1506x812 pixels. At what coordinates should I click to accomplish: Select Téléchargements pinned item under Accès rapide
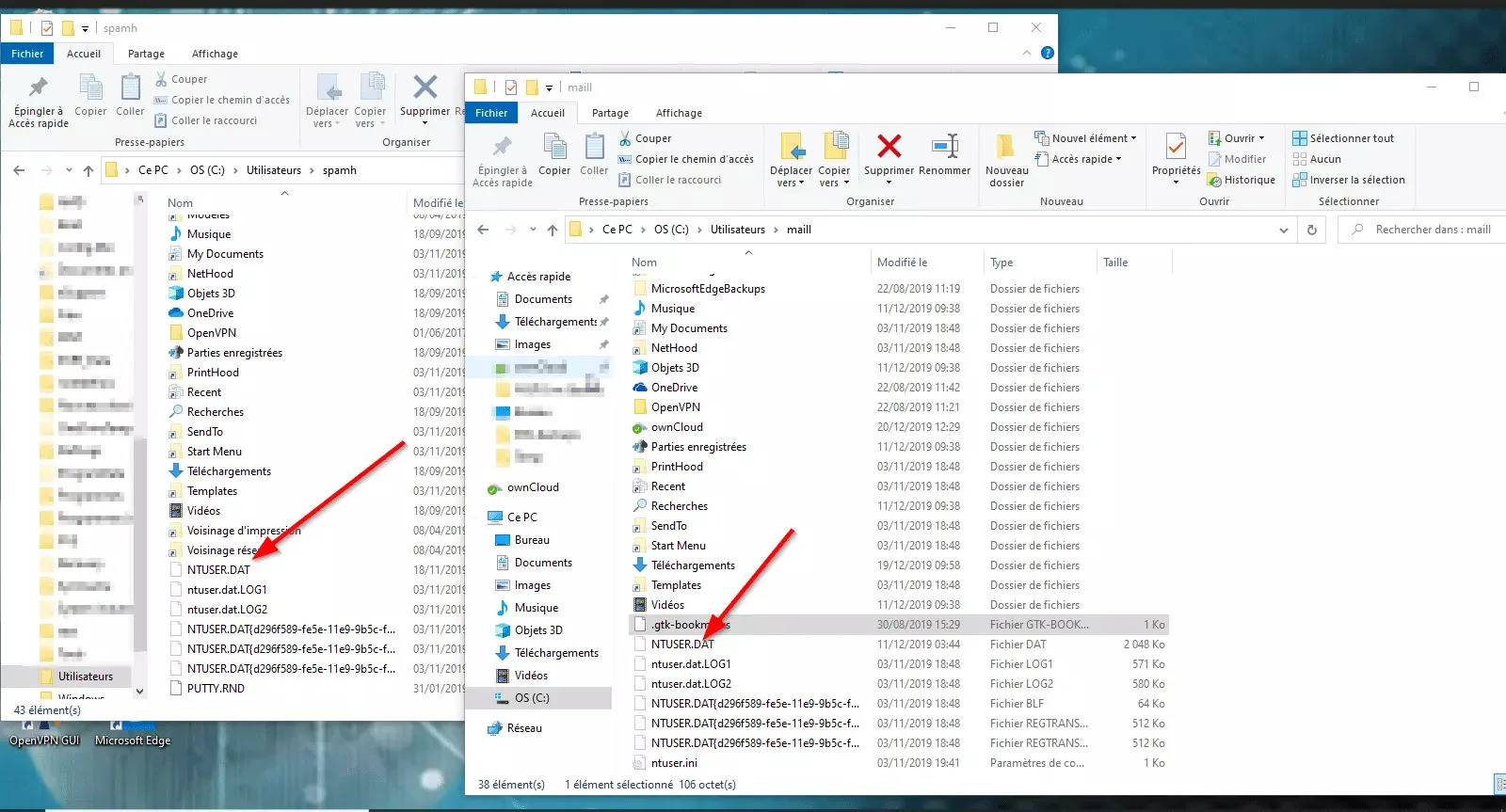(555, 322)
